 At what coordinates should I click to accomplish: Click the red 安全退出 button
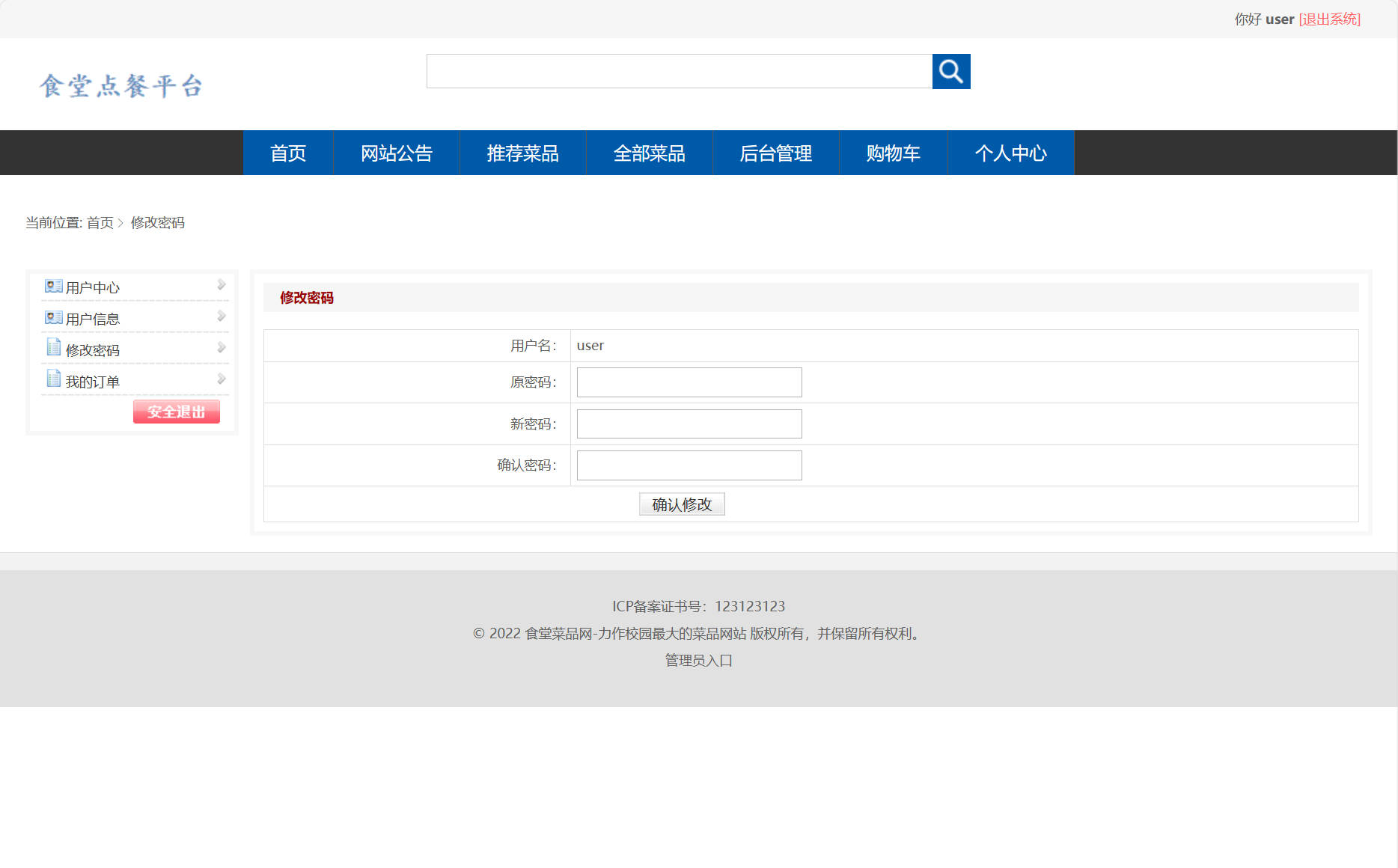(x=176, y=411)
